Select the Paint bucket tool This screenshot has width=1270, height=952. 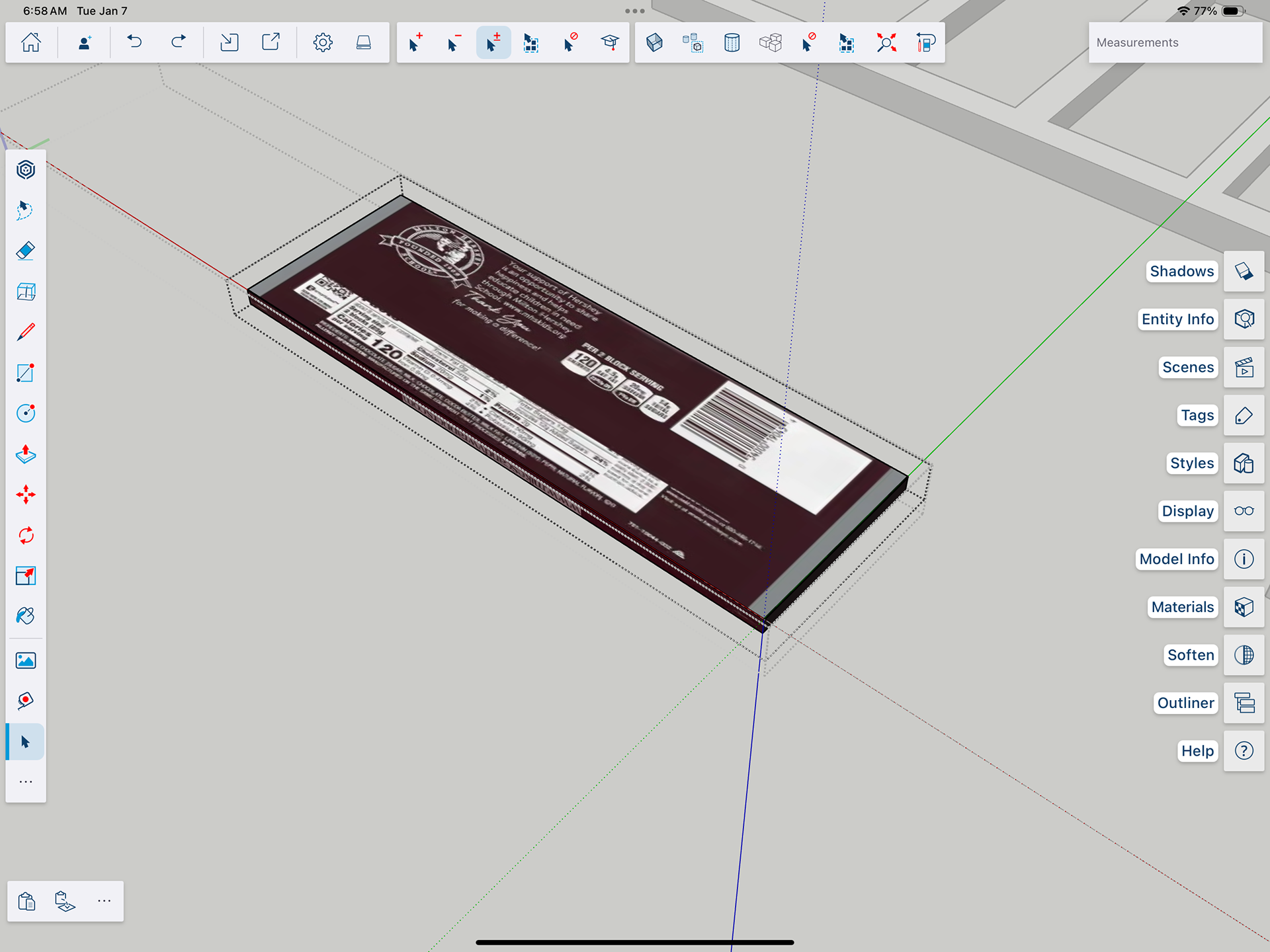25,616
